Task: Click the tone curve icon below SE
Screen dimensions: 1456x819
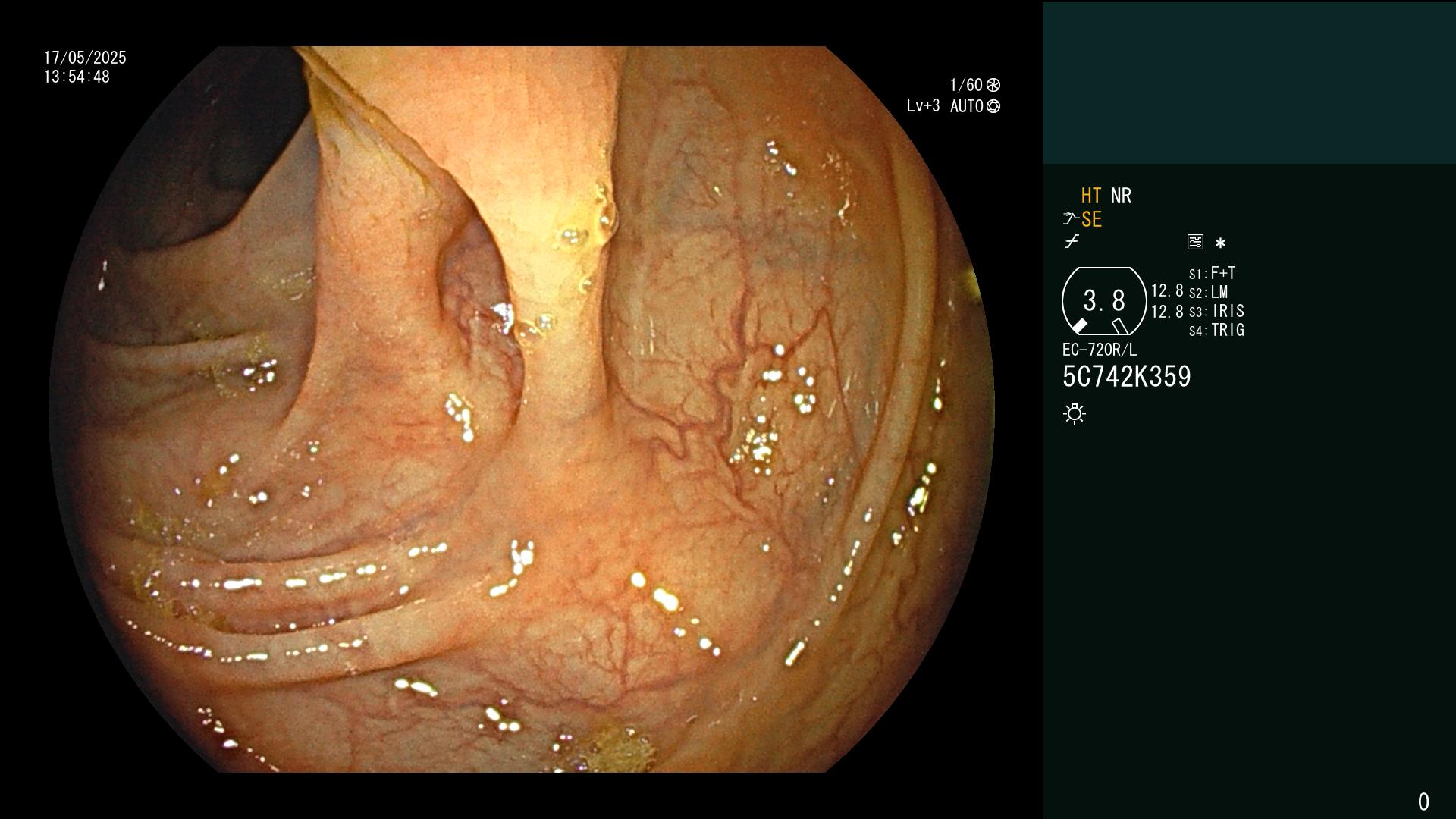Action: pyautogui.click(x=1072, y=243)
